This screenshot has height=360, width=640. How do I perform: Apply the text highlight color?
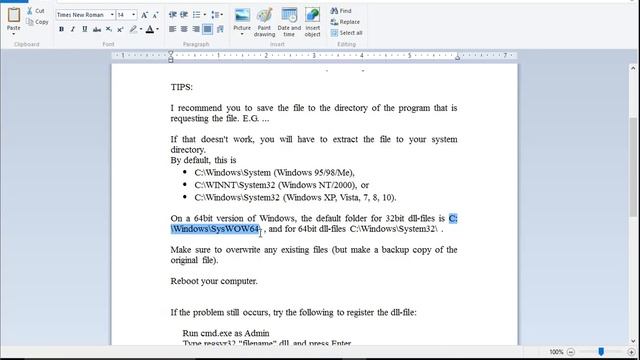[x=133, y=29]
